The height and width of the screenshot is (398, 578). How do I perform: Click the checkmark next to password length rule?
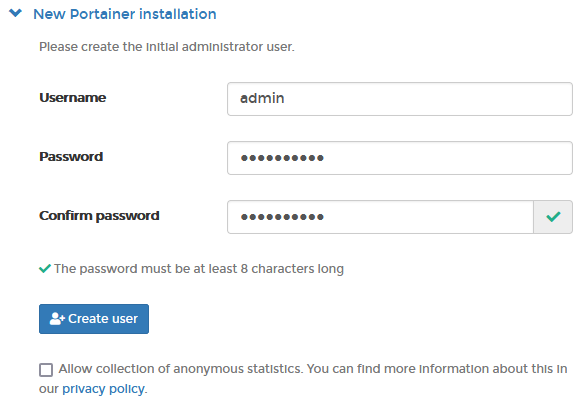point(45,269)
